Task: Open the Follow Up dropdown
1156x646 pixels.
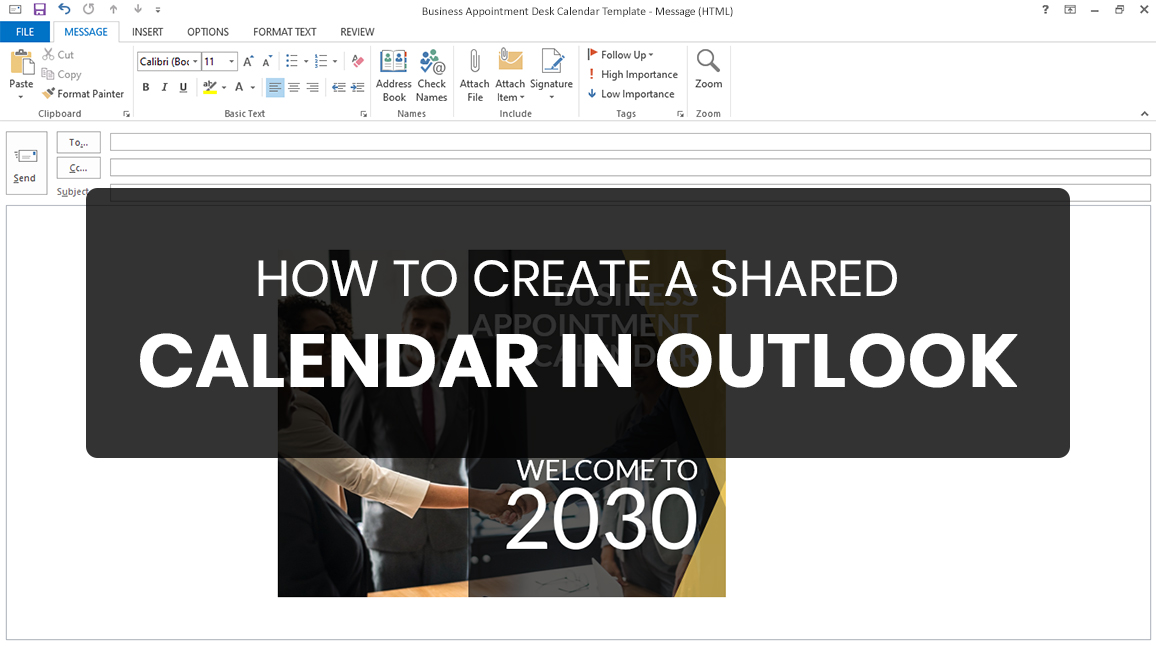Action: [622, 54]
